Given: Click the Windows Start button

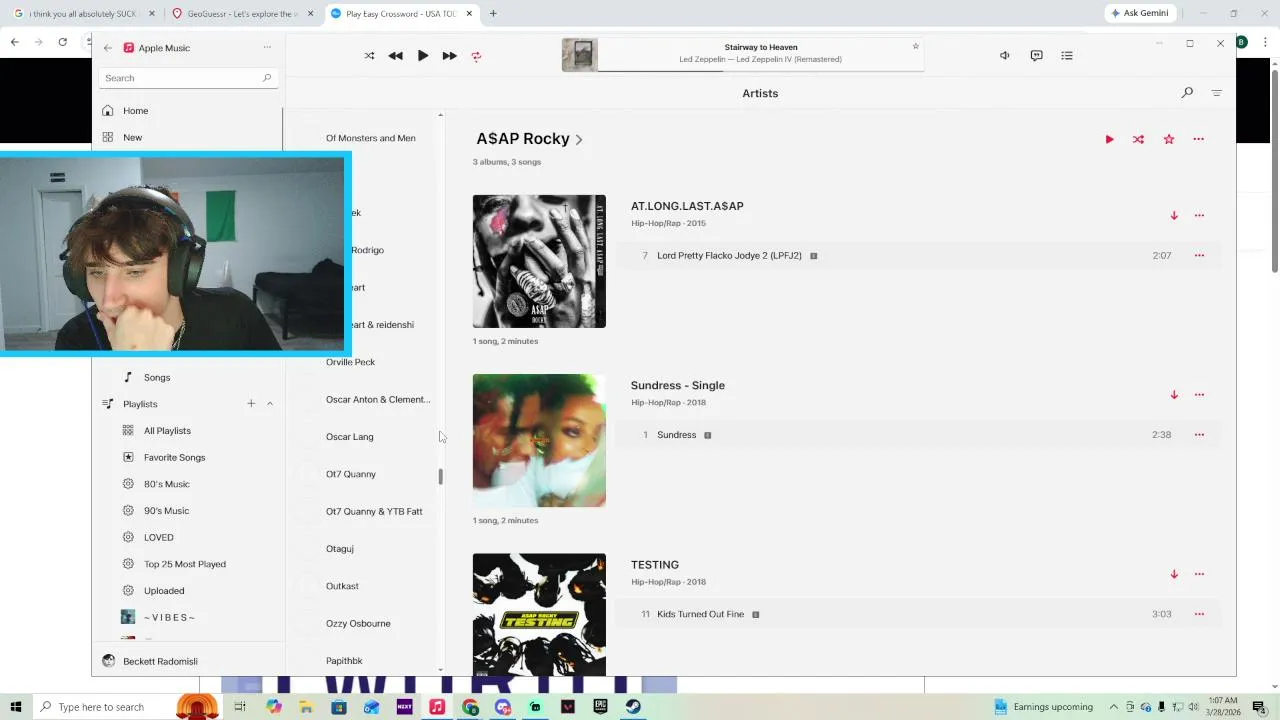Looking at the screenshot, I should coord(16,707).
